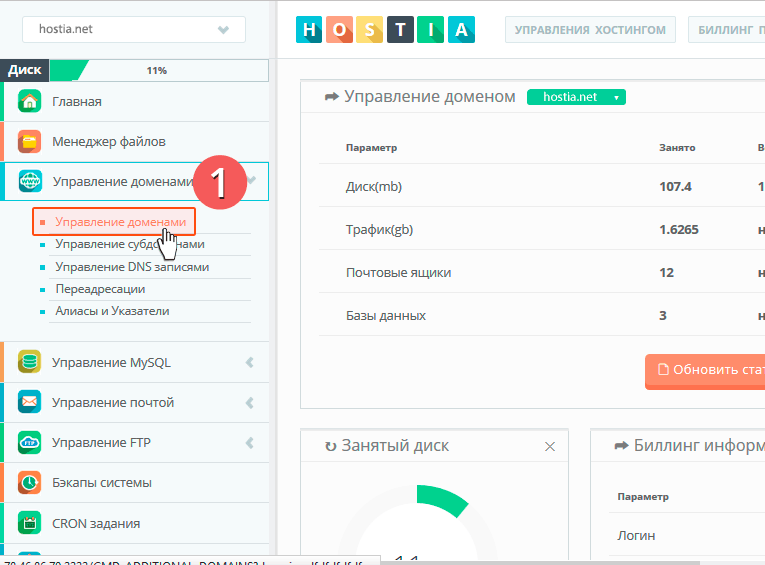Close the Занятый диск panel
This screenshot has height=565, width=765.
click(x=550, y=446)
